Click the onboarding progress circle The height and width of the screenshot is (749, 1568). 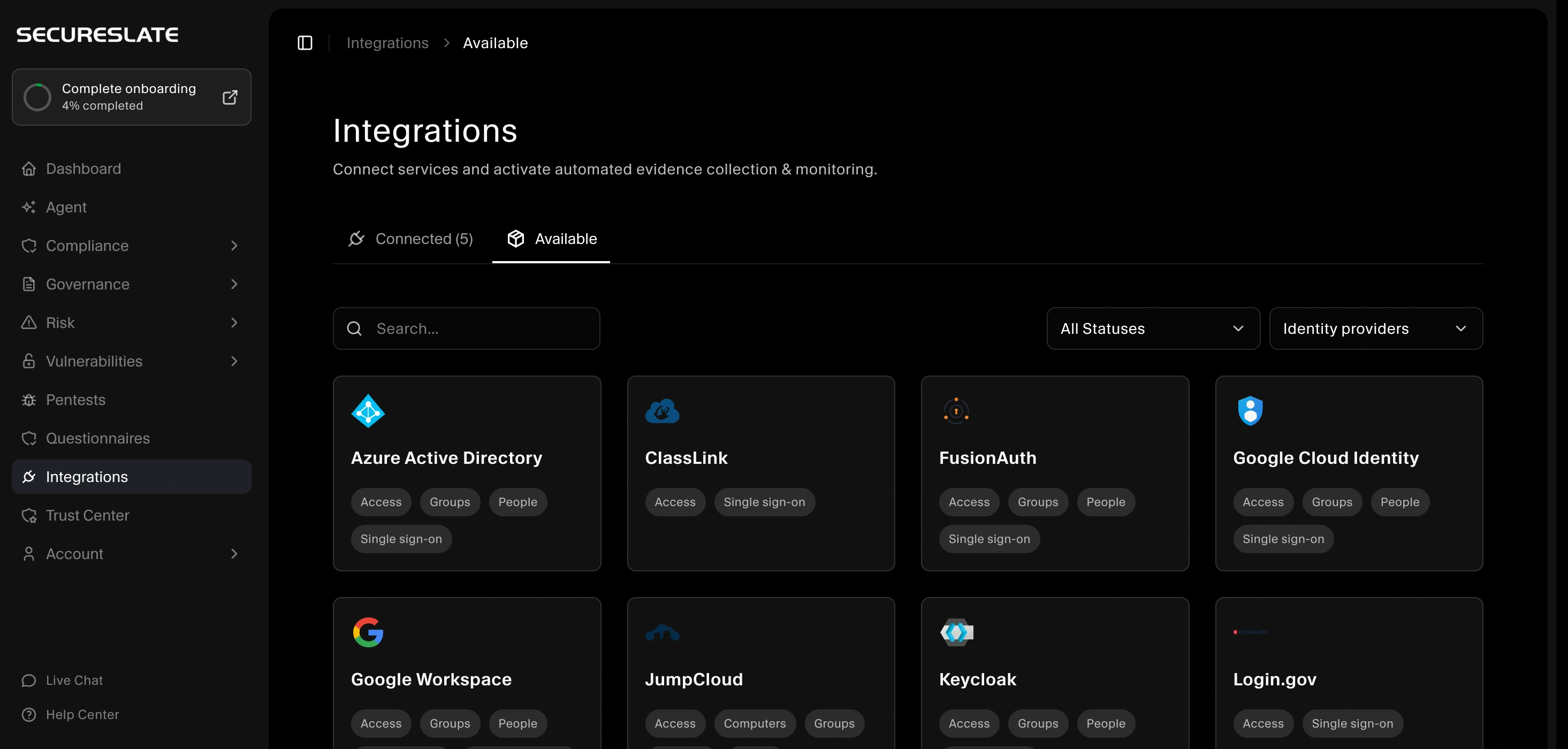(x=37, y=96)
